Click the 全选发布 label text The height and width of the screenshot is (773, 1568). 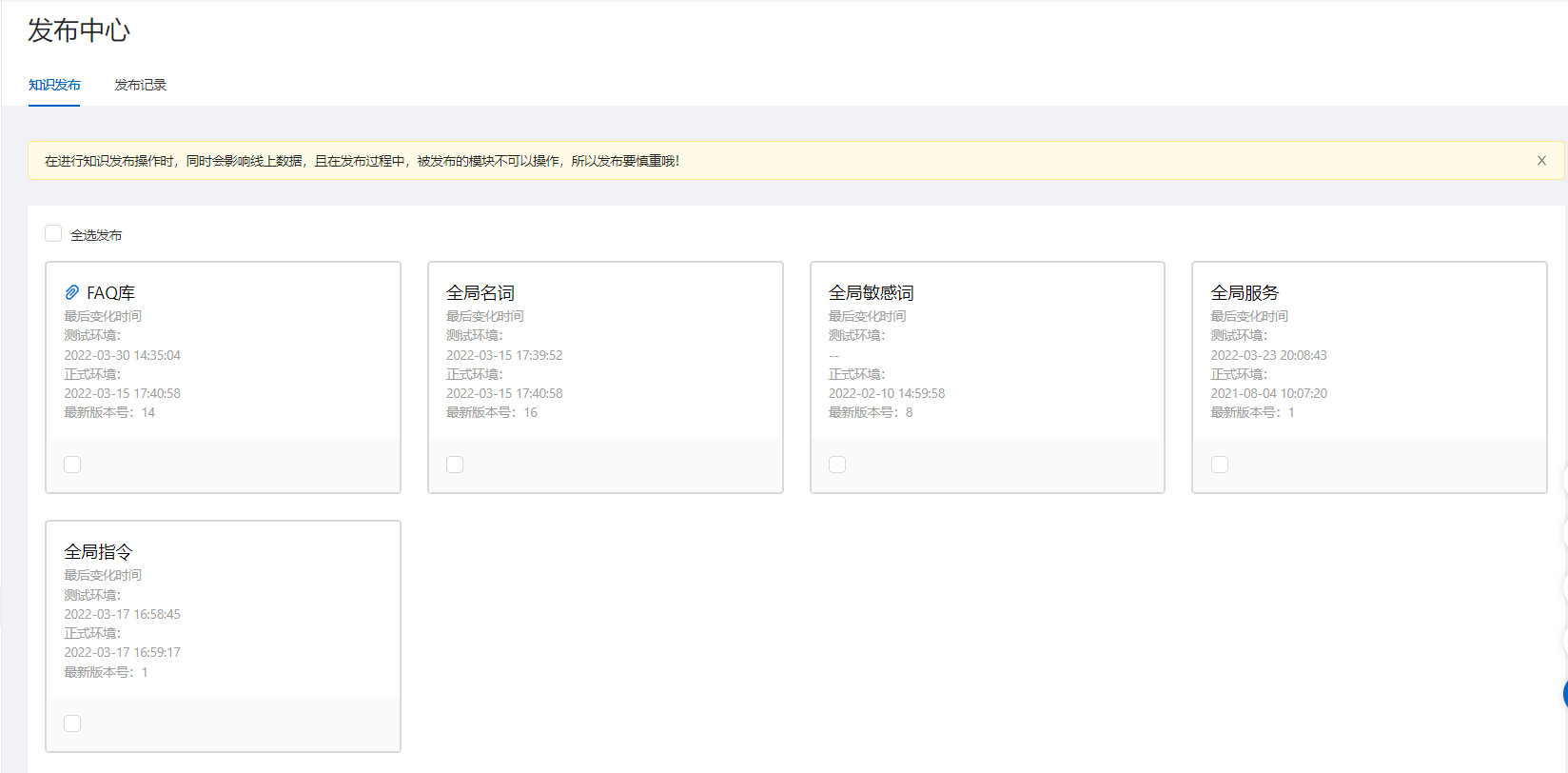click(x=96, y=235)
